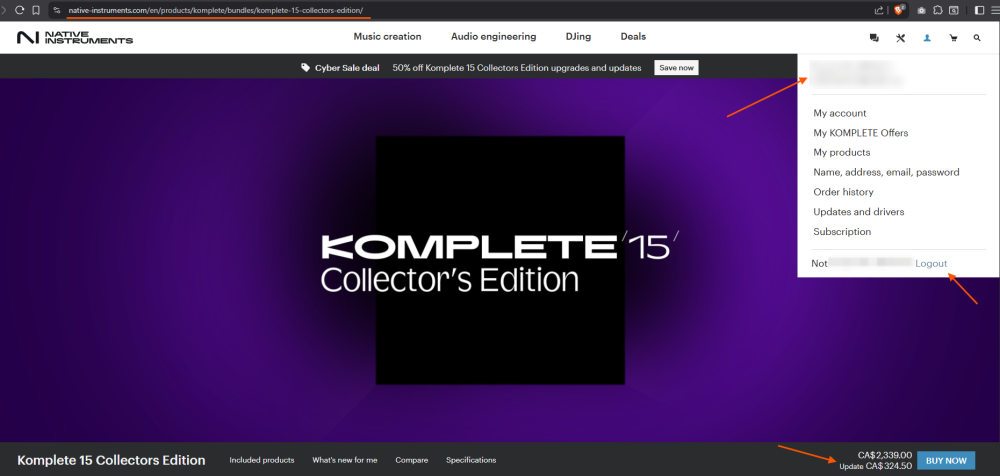The width and height of the screenshot is (1000, 476).
Task: Open the browser hamburger menu
Action: click(x=995, y=10)
